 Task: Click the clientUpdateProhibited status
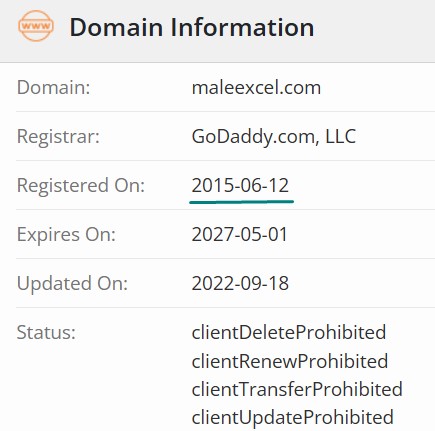(x=293, y=417)
